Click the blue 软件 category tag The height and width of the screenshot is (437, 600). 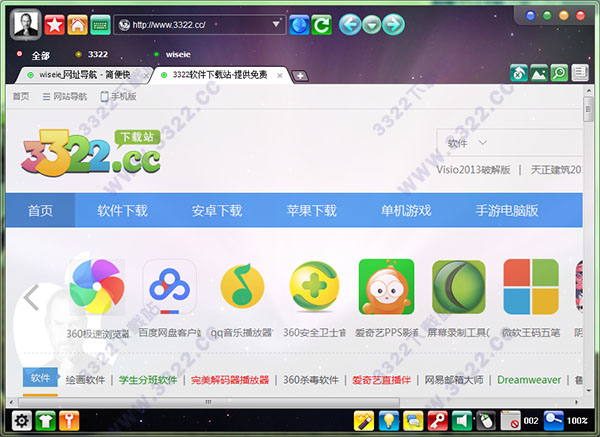[40, 378]
